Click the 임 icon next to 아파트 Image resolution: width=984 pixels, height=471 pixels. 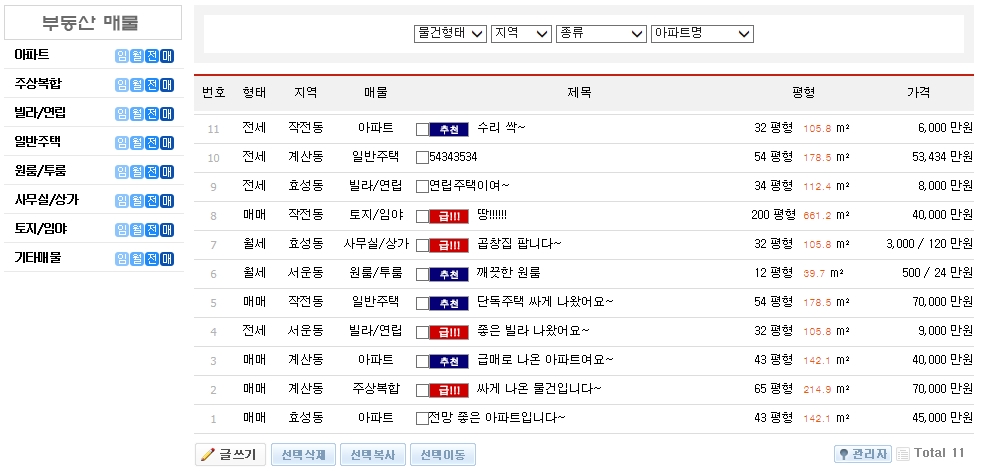[x=122, y=55]
